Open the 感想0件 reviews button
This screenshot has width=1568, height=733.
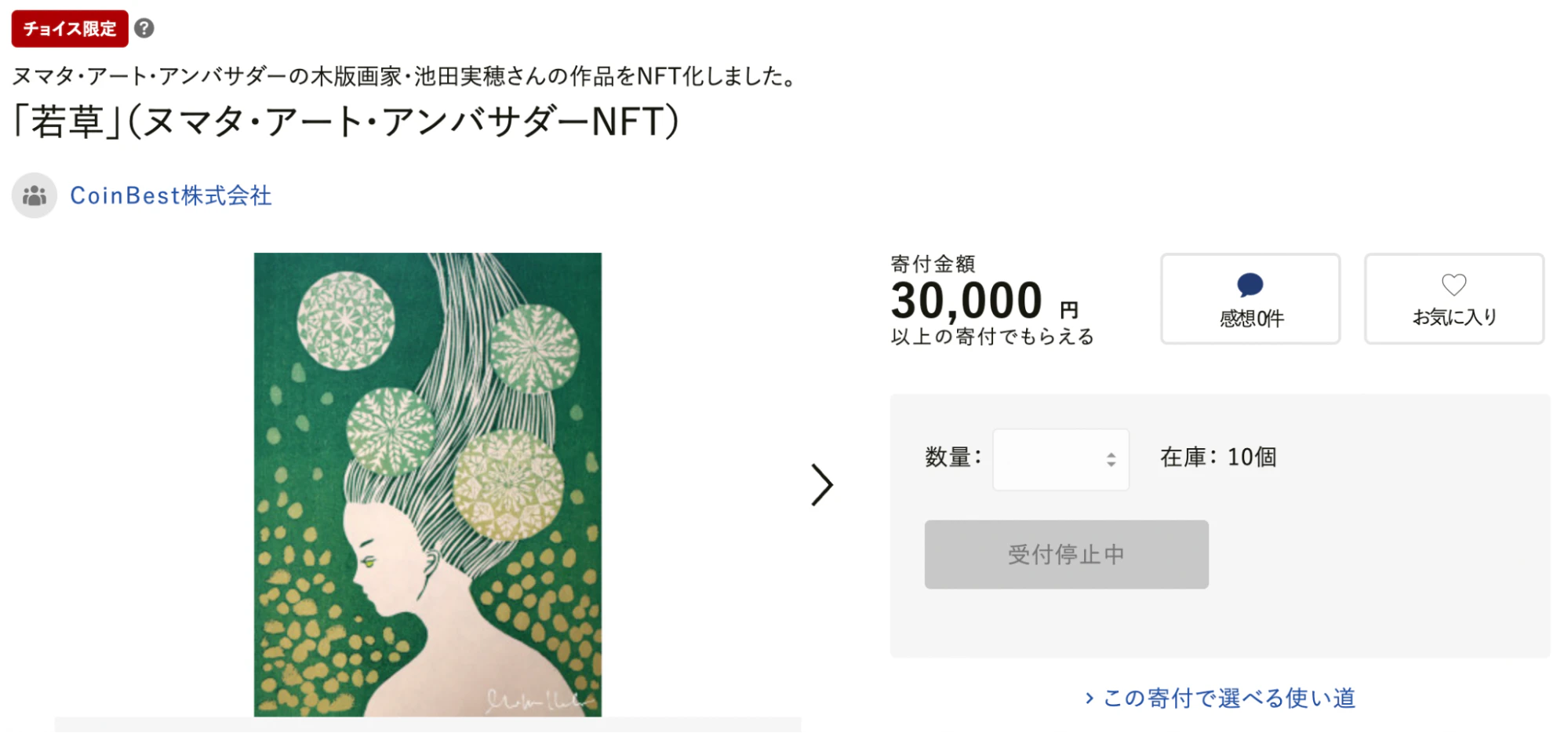click(1250, 298)
